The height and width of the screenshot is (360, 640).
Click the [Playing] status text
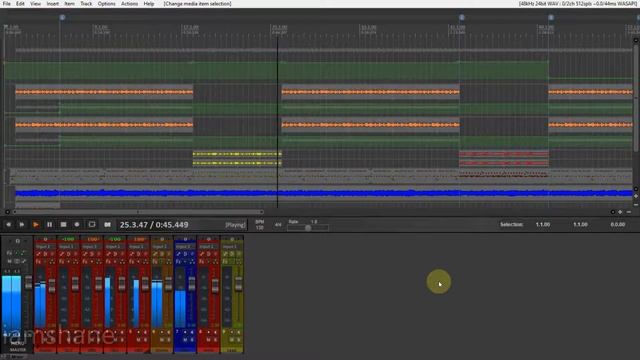point(236,225)
